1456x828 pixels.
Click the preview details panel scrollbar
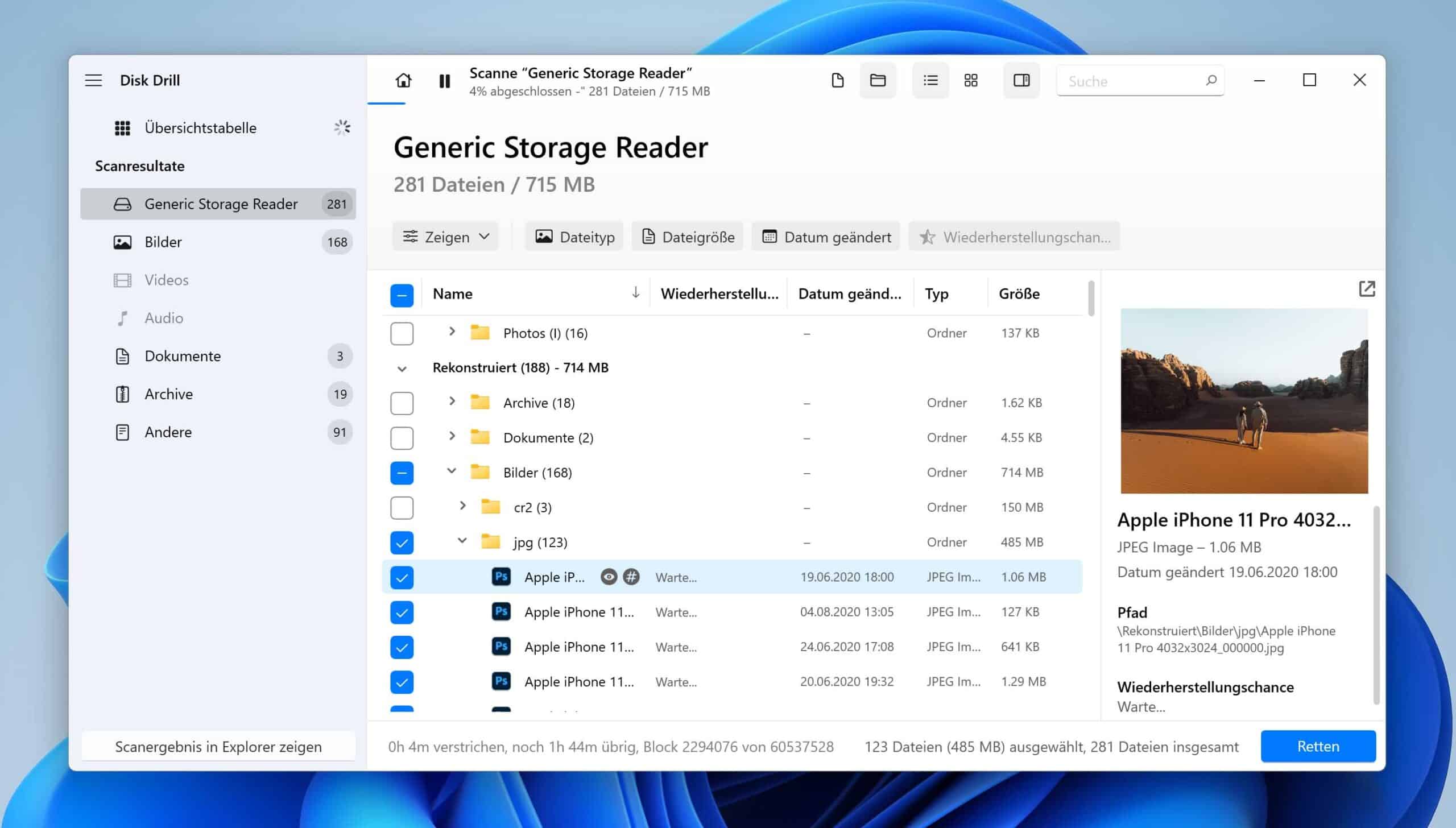1376,605
